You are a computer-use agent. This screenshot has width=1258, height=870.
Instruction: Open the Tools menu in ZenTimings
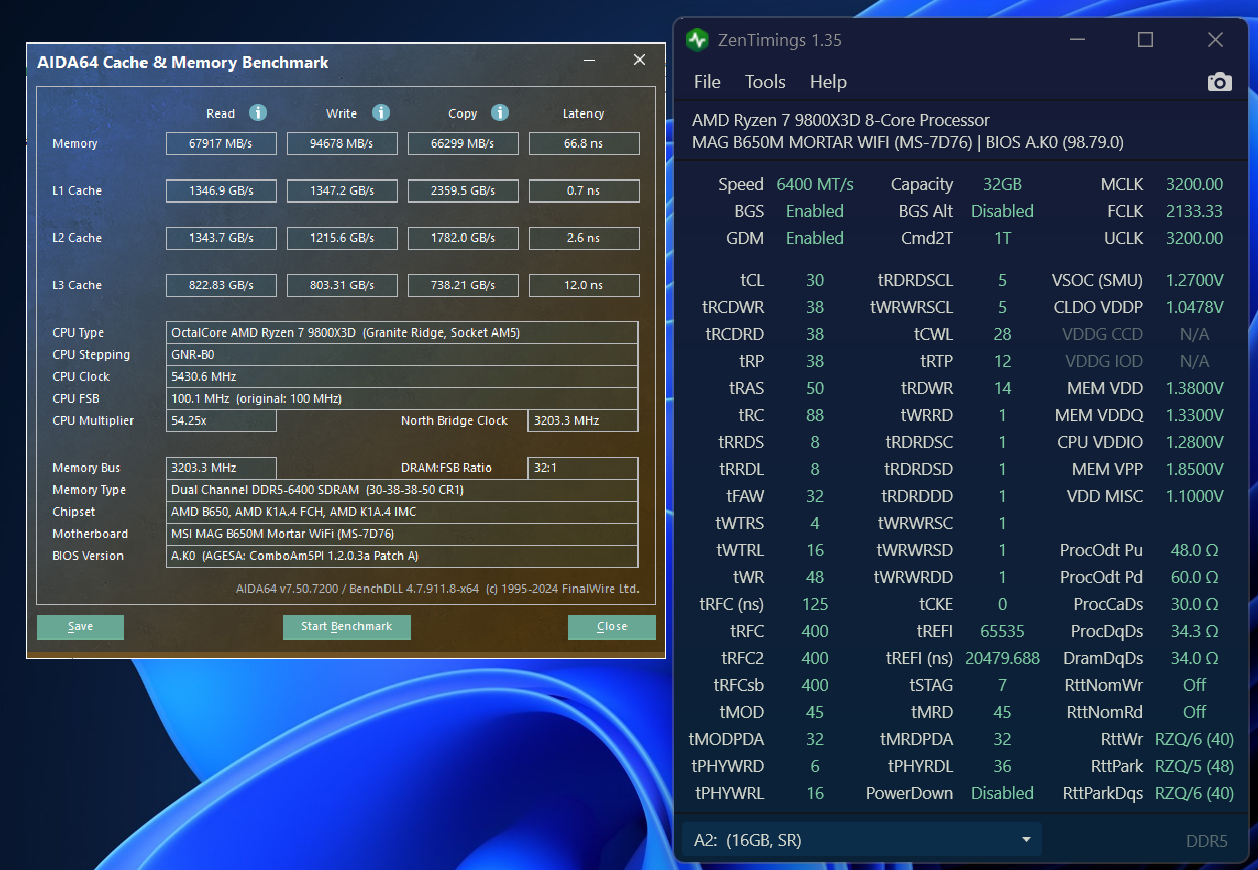(x=765, y=82)
